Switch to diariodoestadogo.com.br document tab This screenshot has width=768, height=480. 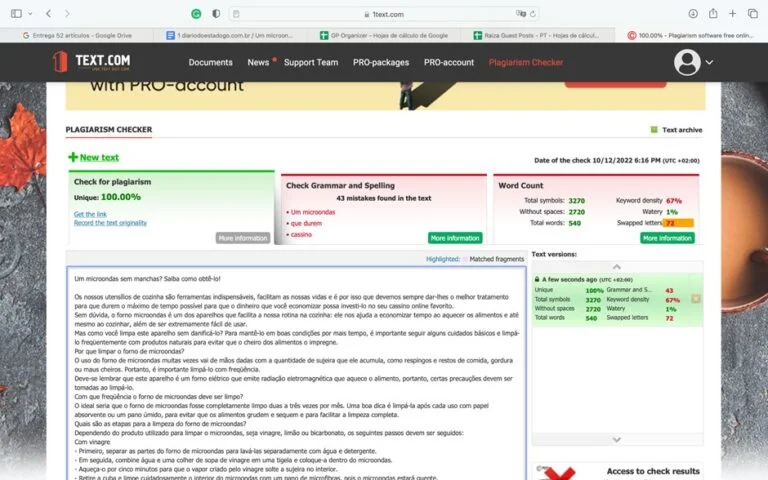230,35
